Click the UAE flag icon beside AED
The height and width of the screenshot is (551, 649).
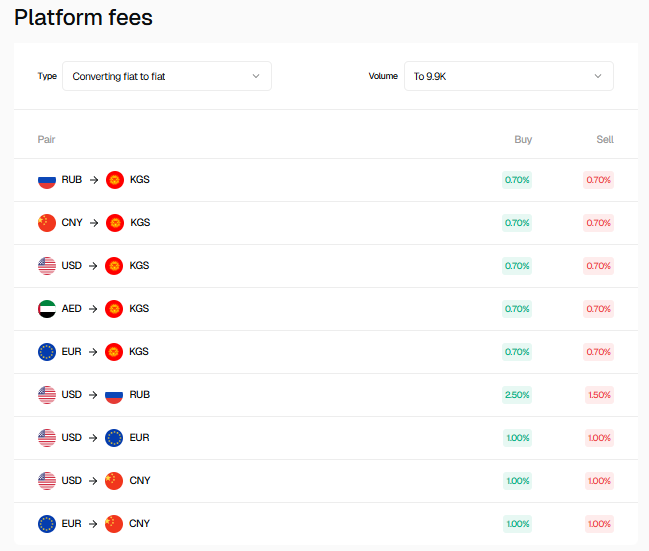47,309
